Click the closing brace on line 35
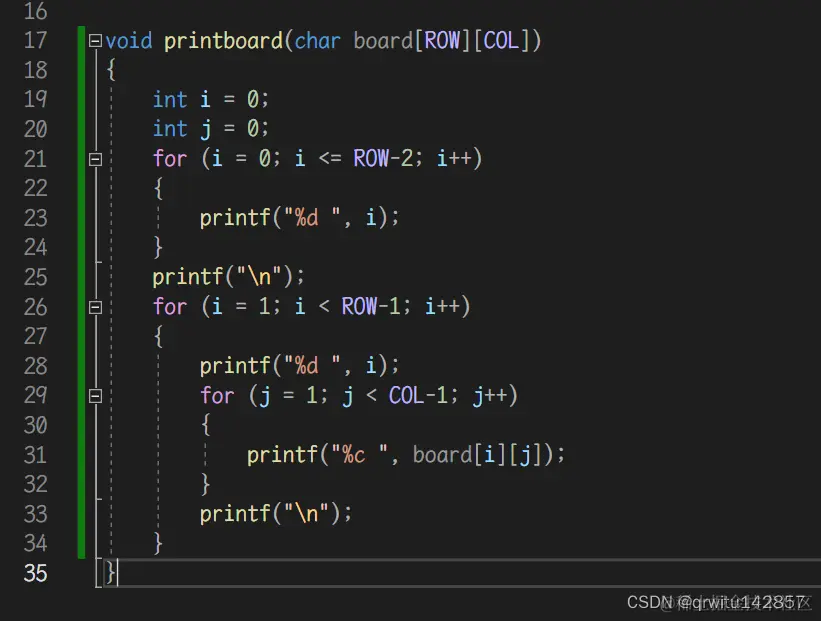The height and width of the screenshot is (621, 821). coord(110,572)
